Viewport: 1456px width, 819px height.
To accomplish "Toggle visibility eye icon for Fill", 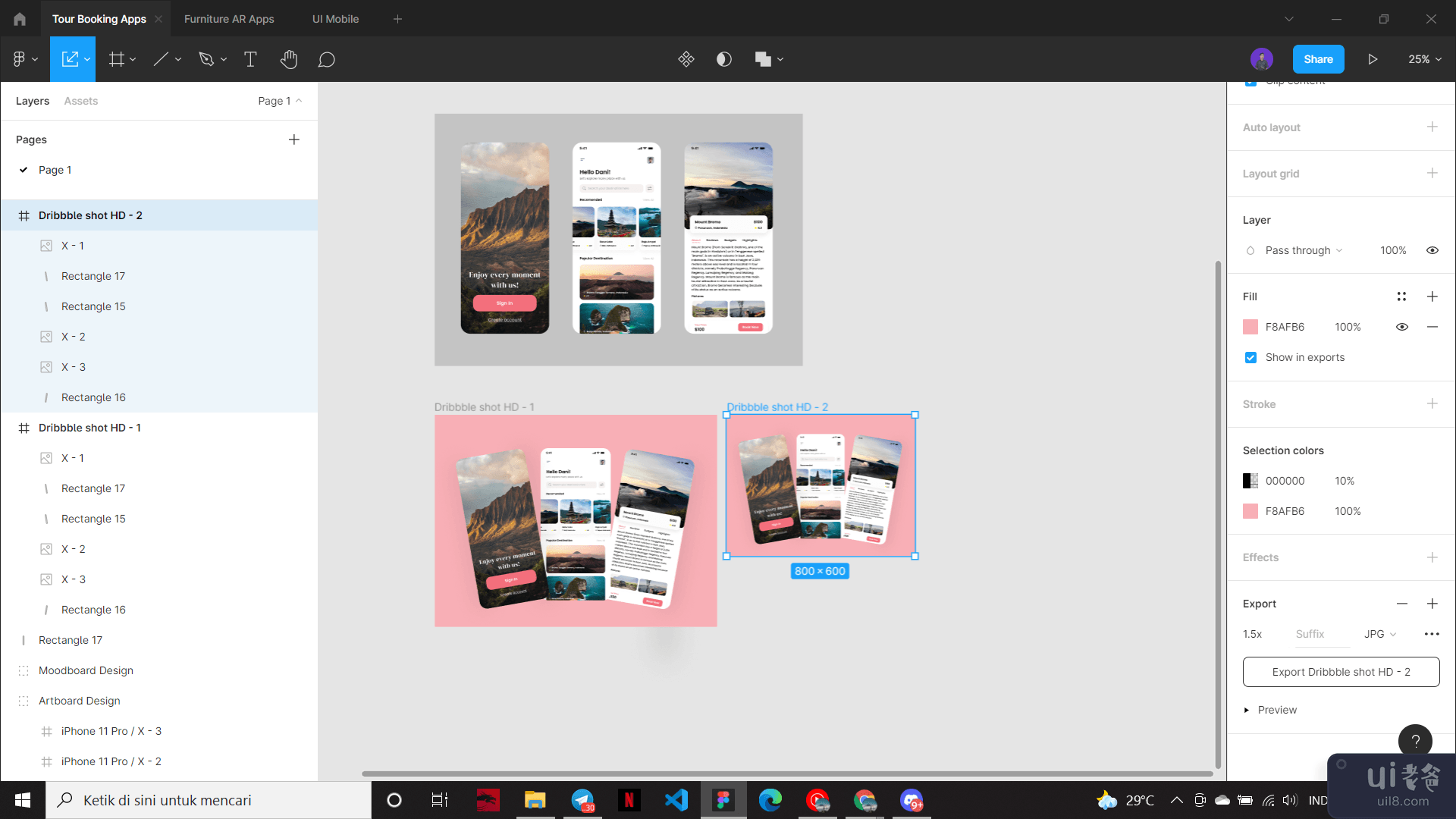I will click(1401, 326).
